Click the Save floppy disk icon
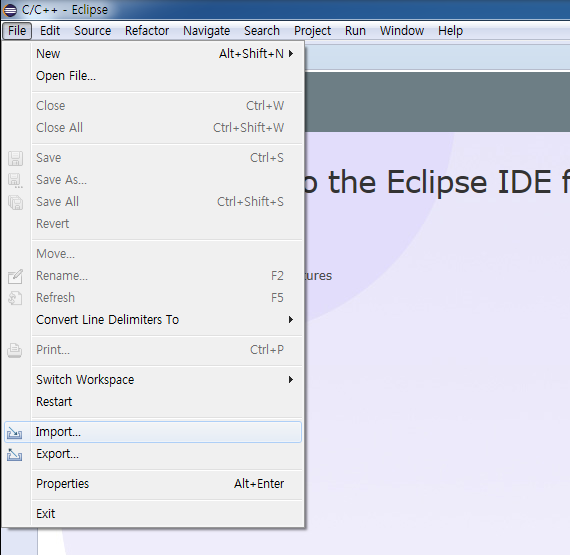The image size is (570, 555). tap(15, 158)
